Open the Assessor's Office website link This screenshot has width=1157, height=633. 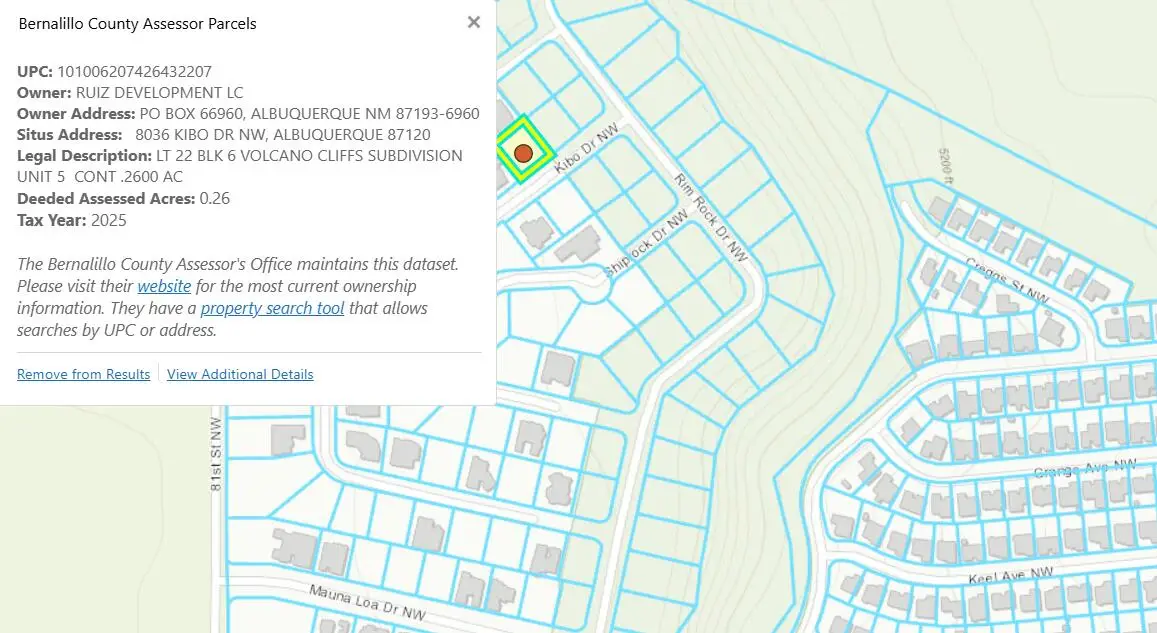[x=164, y=286]
